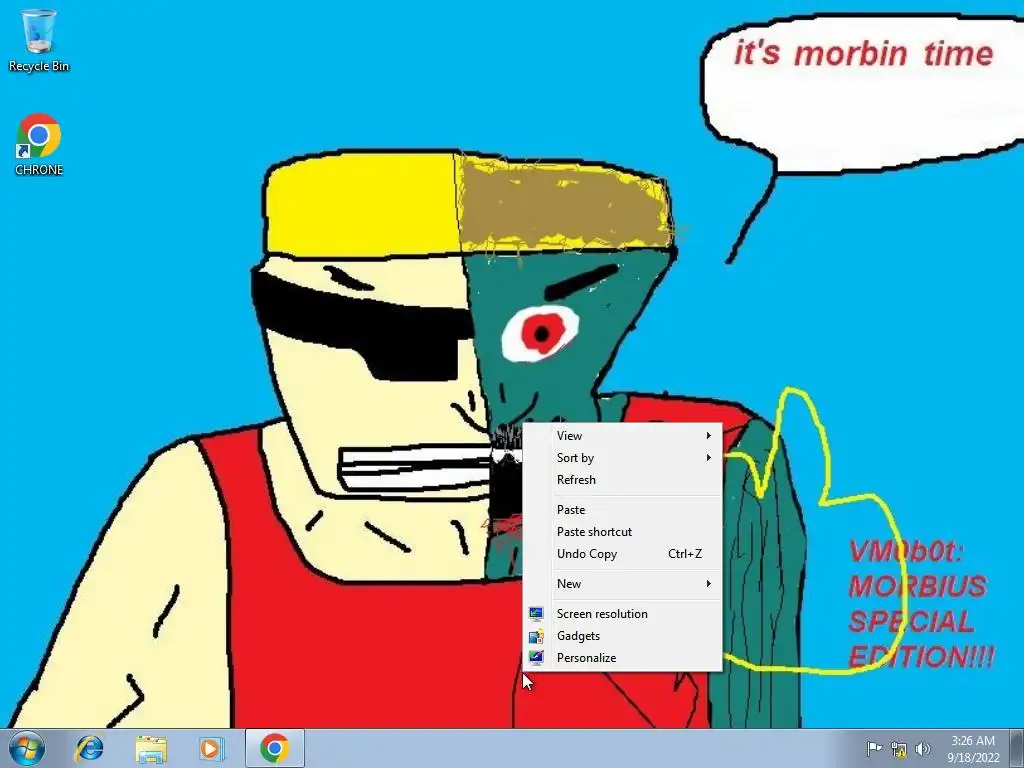
Task: Click the 9/18/2022 date text
Action: tap(973, 758)
